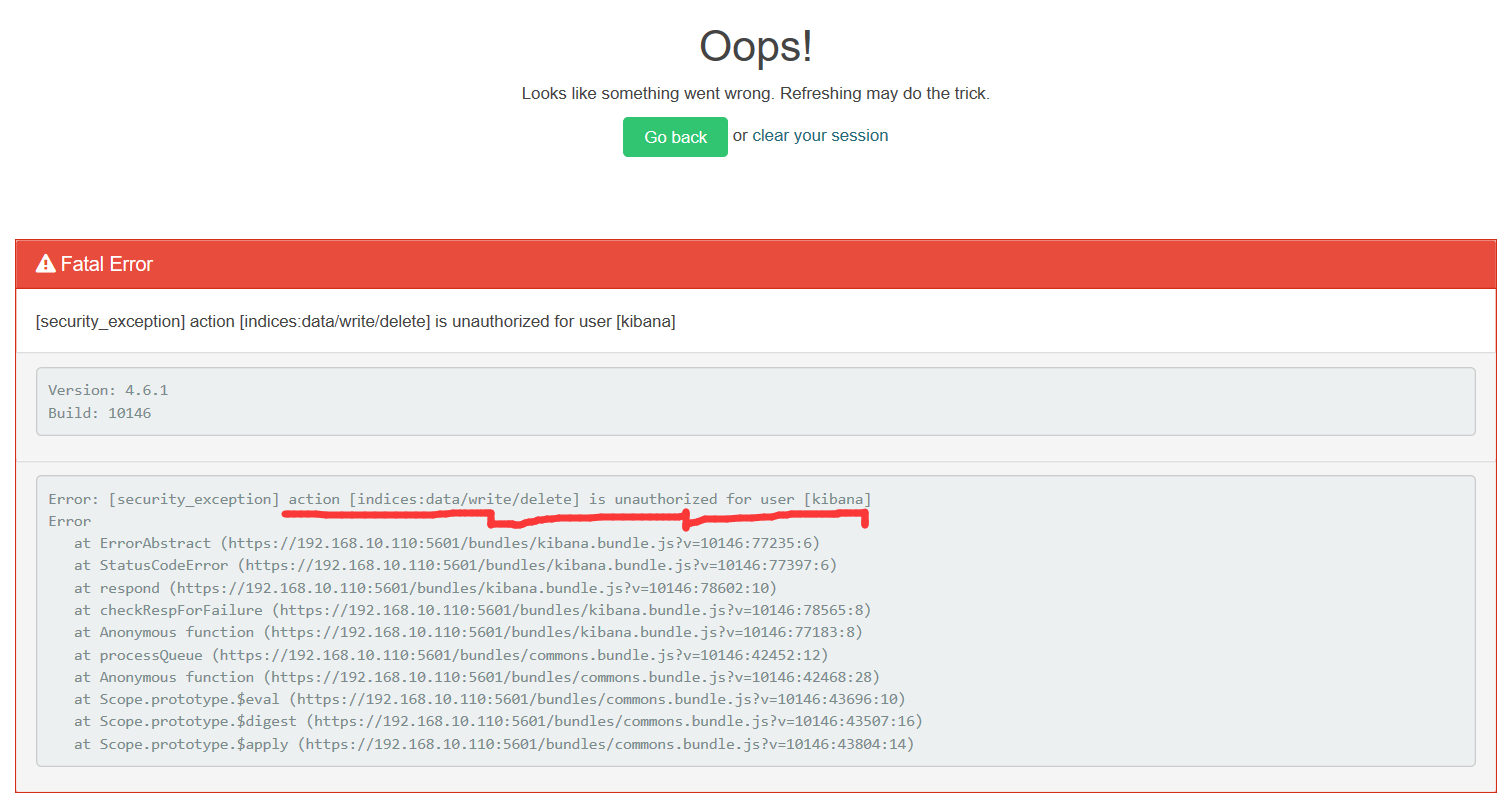Select the Scope.prototype.$eval stack line
The image size is (1509, 801).
point(490,699)
